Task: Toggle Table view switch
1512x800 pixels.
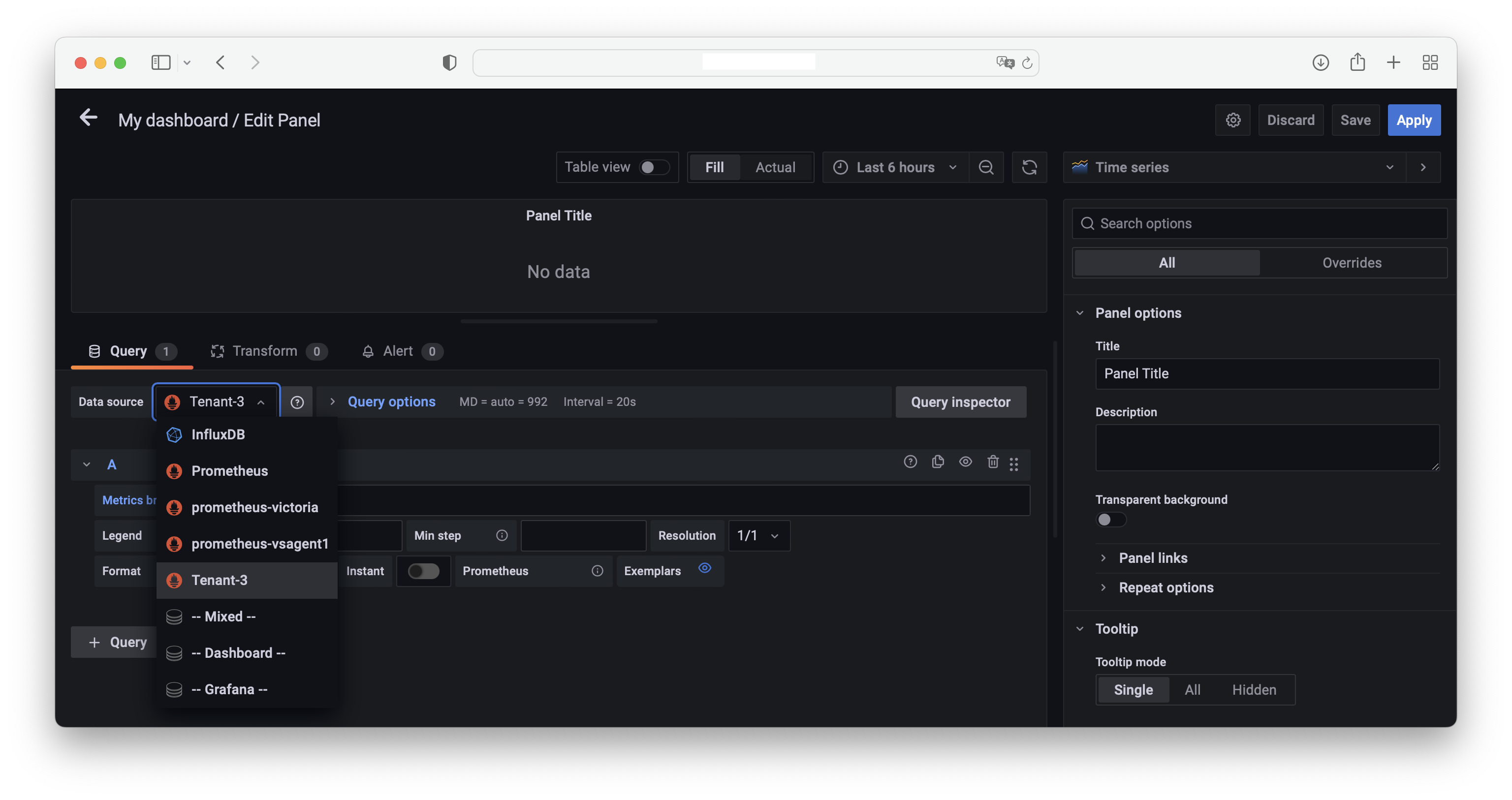Action: (654, 167)
